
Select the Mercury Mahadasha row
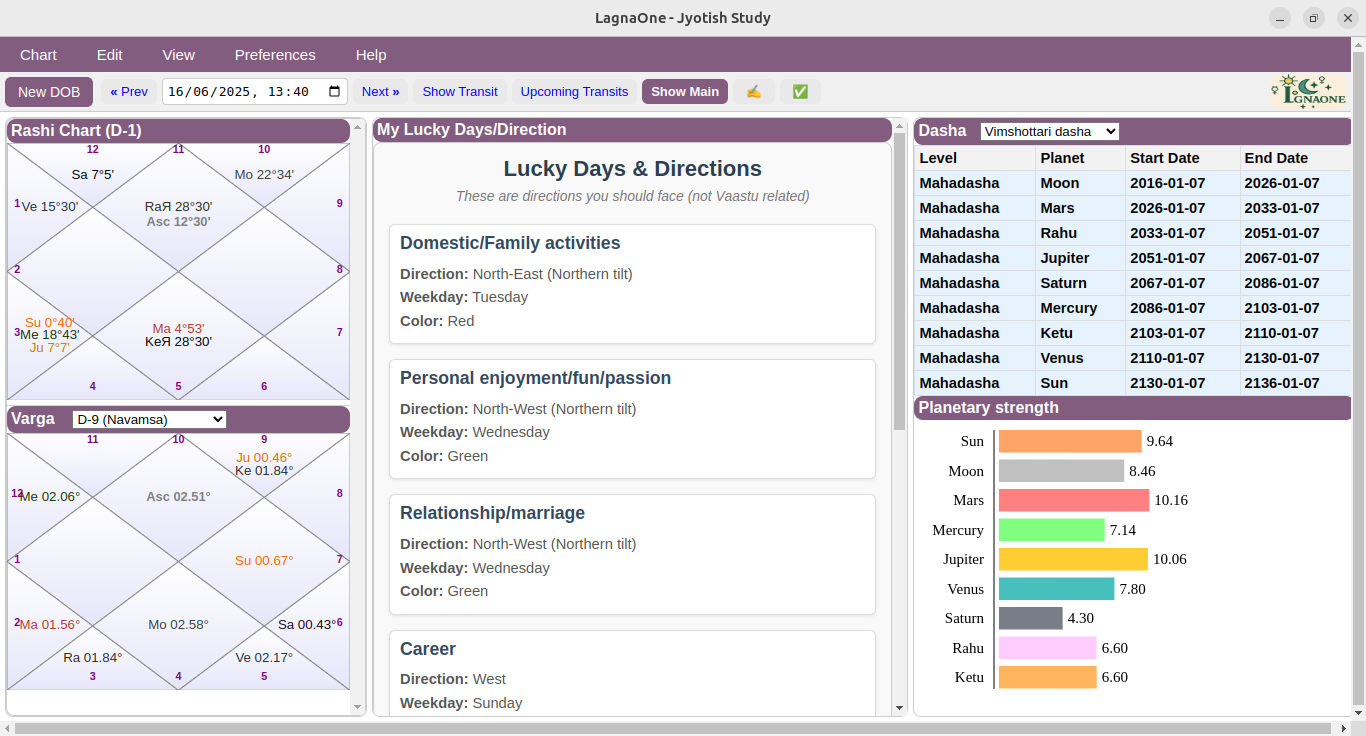click(1132, 308)
